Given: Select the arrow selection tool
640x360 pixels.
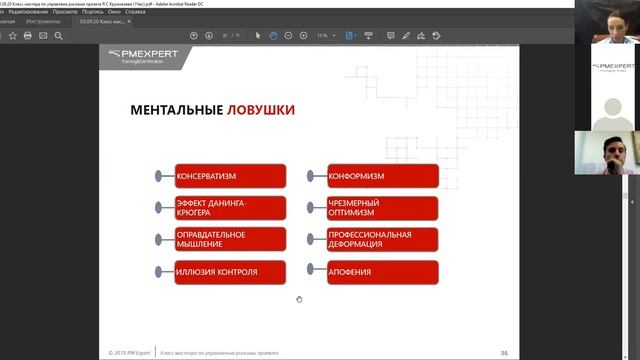Looking at the screenshot, I should 258,36.
